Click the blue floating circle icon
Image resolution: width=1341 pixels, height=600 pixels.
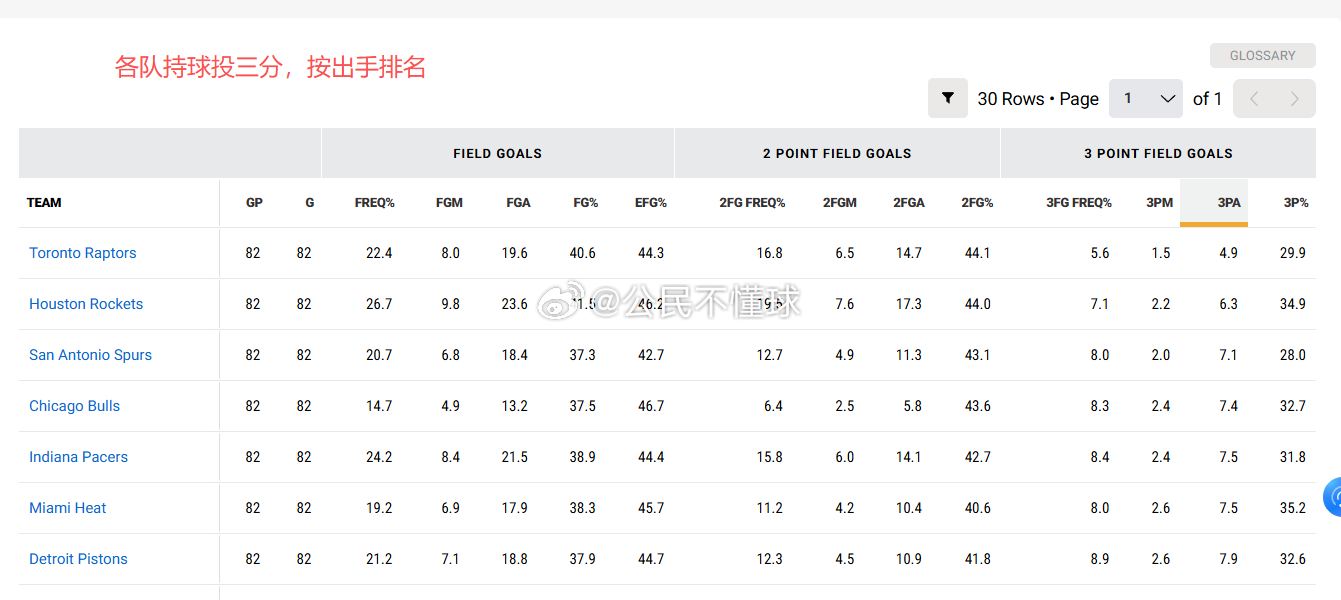1333,497
